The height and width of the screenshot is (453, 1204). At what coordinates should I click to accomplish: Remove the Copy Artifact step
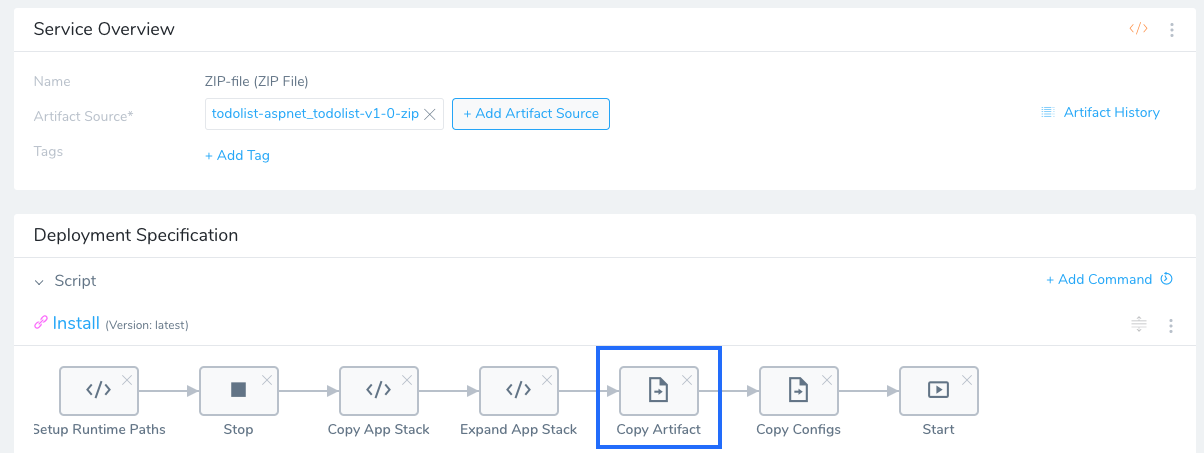pos(686,379)
